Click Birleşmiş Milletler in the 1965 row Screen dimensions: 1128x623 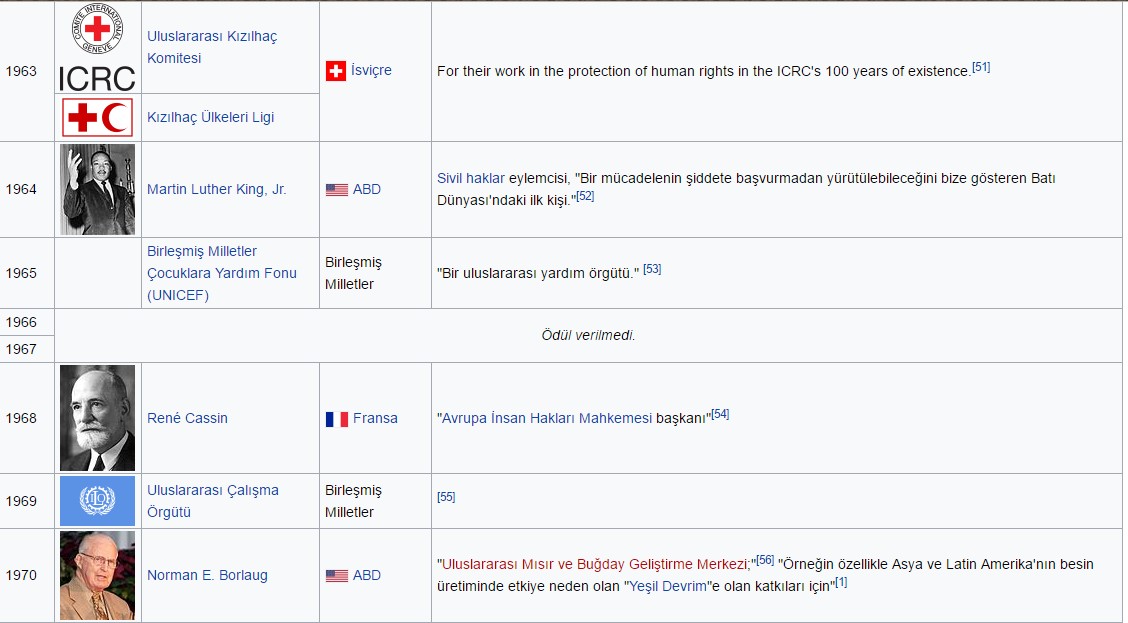coord(353,273)
